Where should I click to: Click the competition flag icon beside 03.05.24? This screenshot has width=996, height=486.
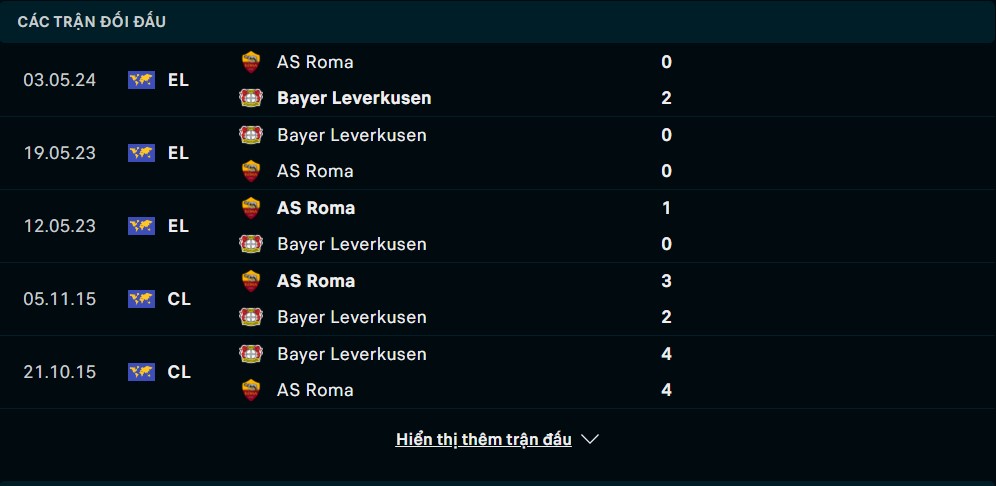tap(141, 80)
